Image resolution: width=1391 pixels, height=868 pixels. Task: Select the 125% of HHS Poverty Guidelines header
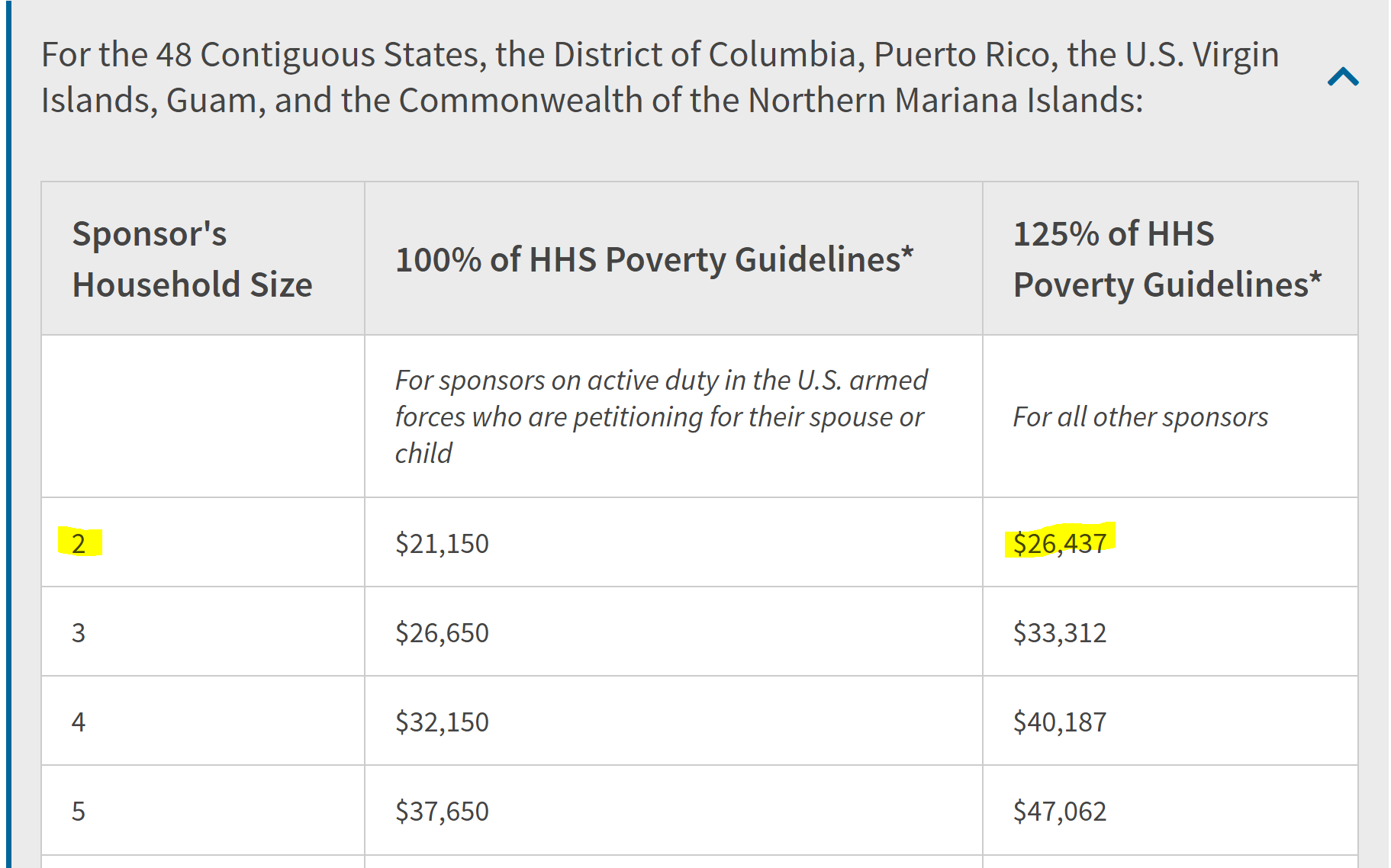[1167, 259]
